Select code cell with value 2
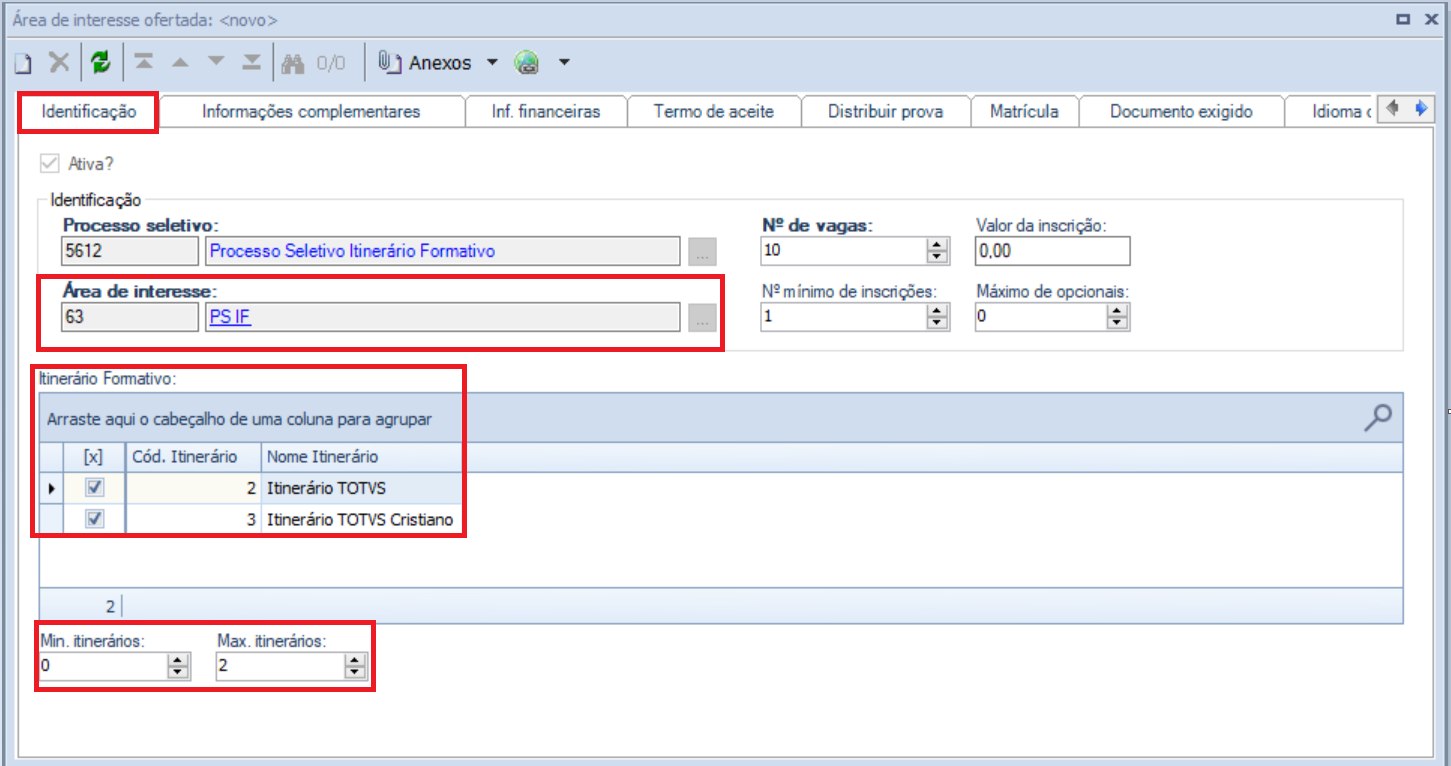Viewport: 1451px width, 766px height. coord(194,489)
